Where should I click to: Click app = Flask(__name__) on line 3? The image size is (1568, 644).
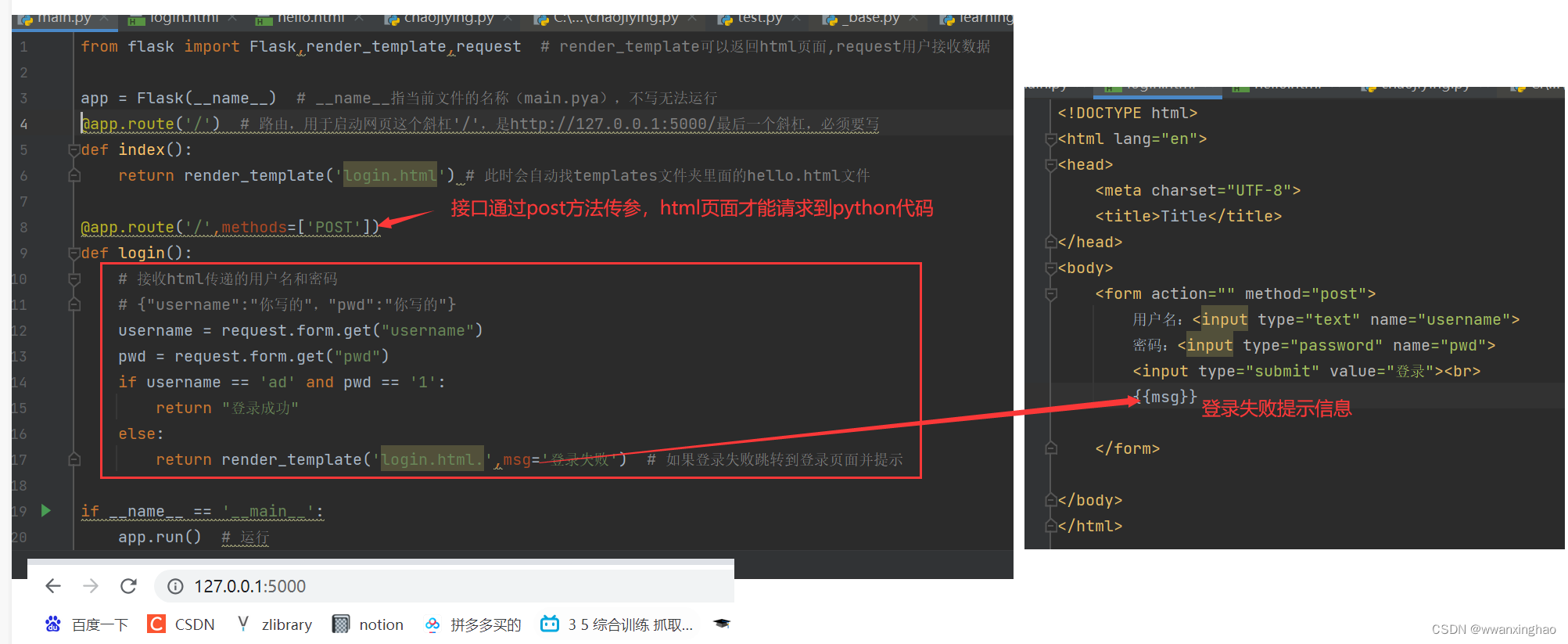pos(178,98)
